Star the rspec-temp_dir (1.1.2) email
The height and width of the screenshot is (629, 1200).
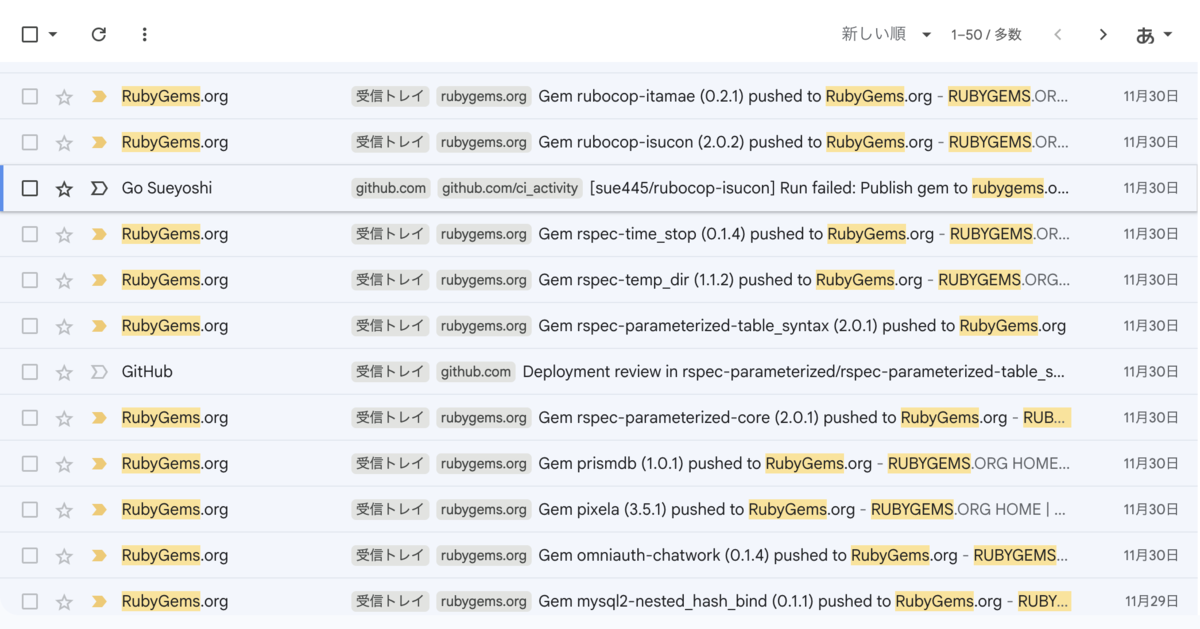pyautogui.click(x=64, y=281)
